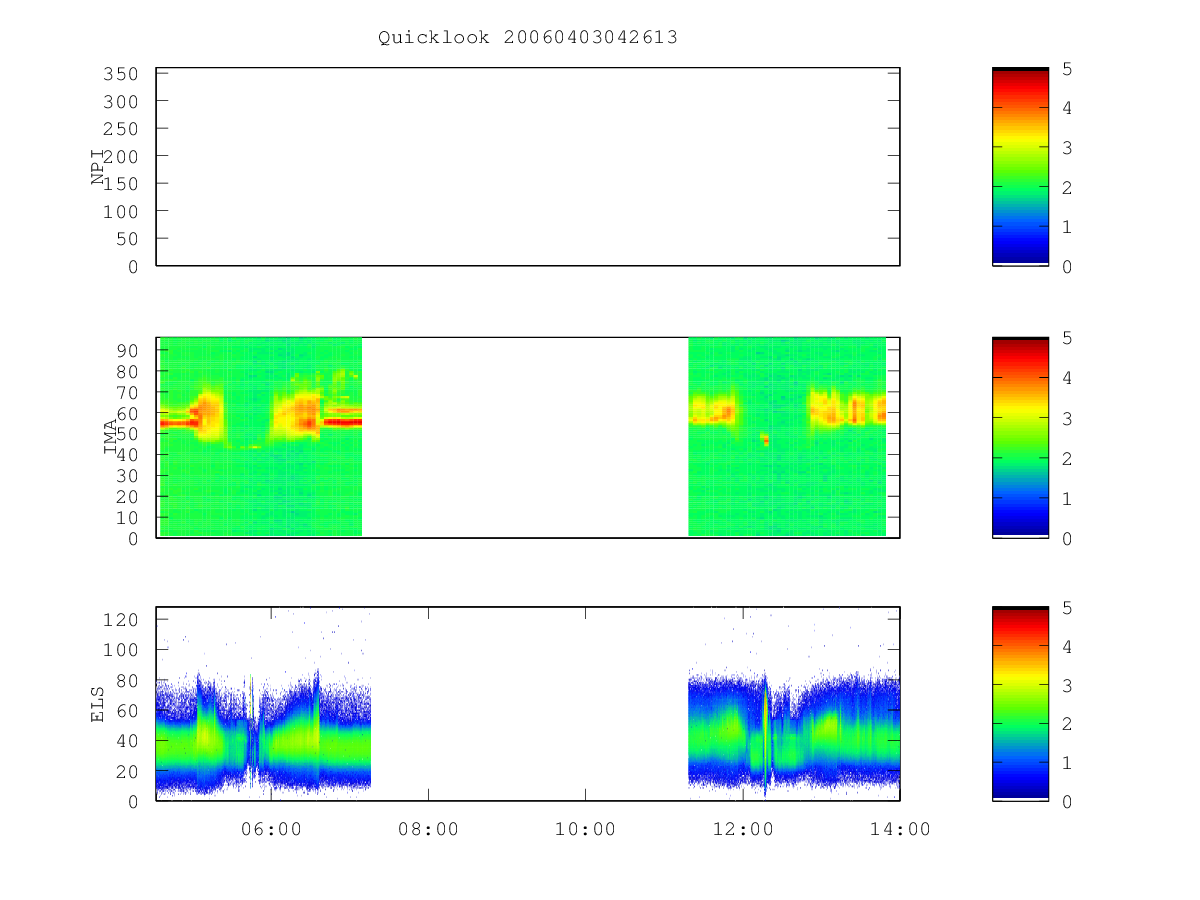Click the NPI panel colorbar
The width and height of the screenshot is (1200, 900).
[x=1020, y=167]
